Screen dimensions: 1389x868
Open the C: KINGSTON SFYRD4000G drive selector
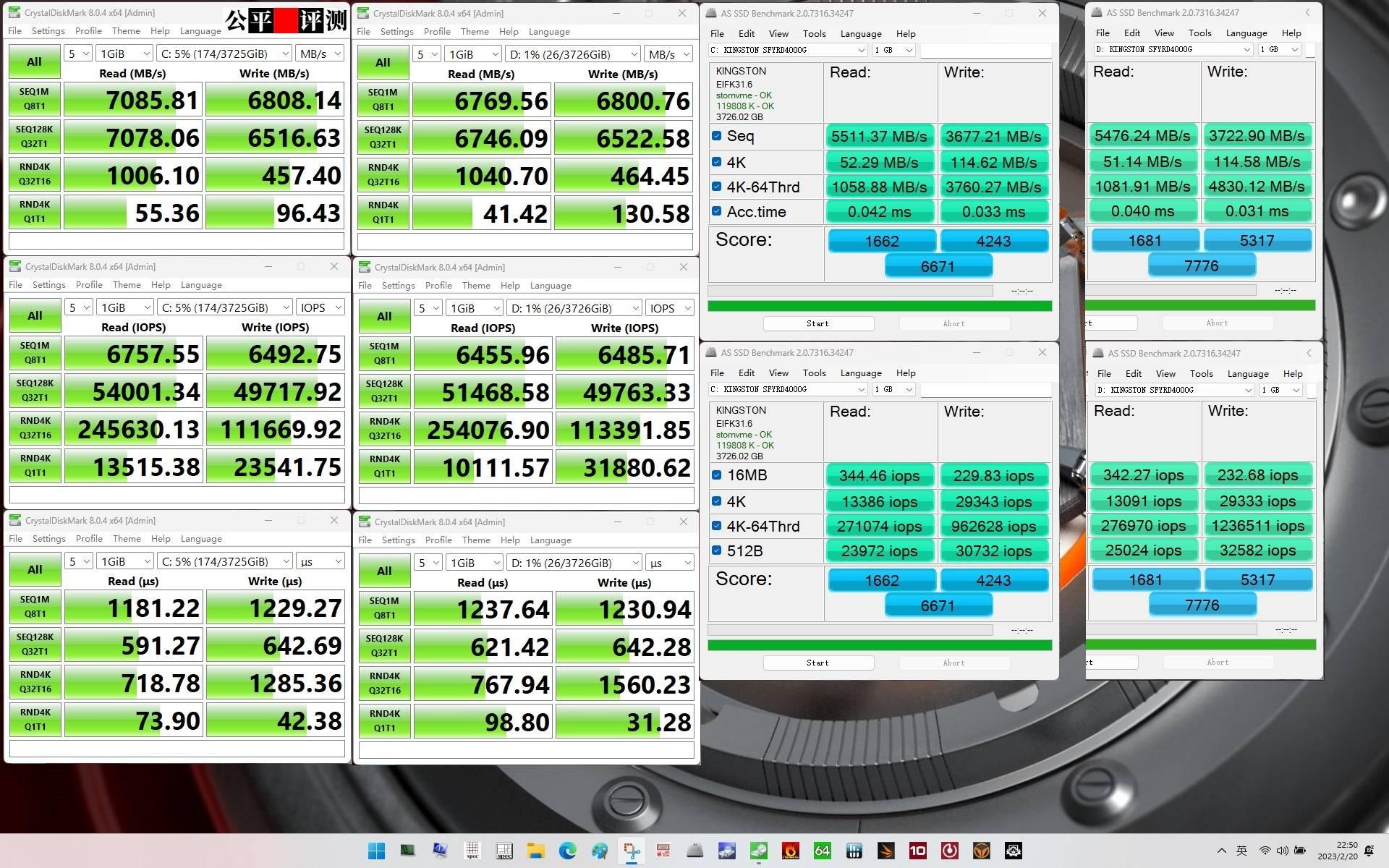point(788,50)
